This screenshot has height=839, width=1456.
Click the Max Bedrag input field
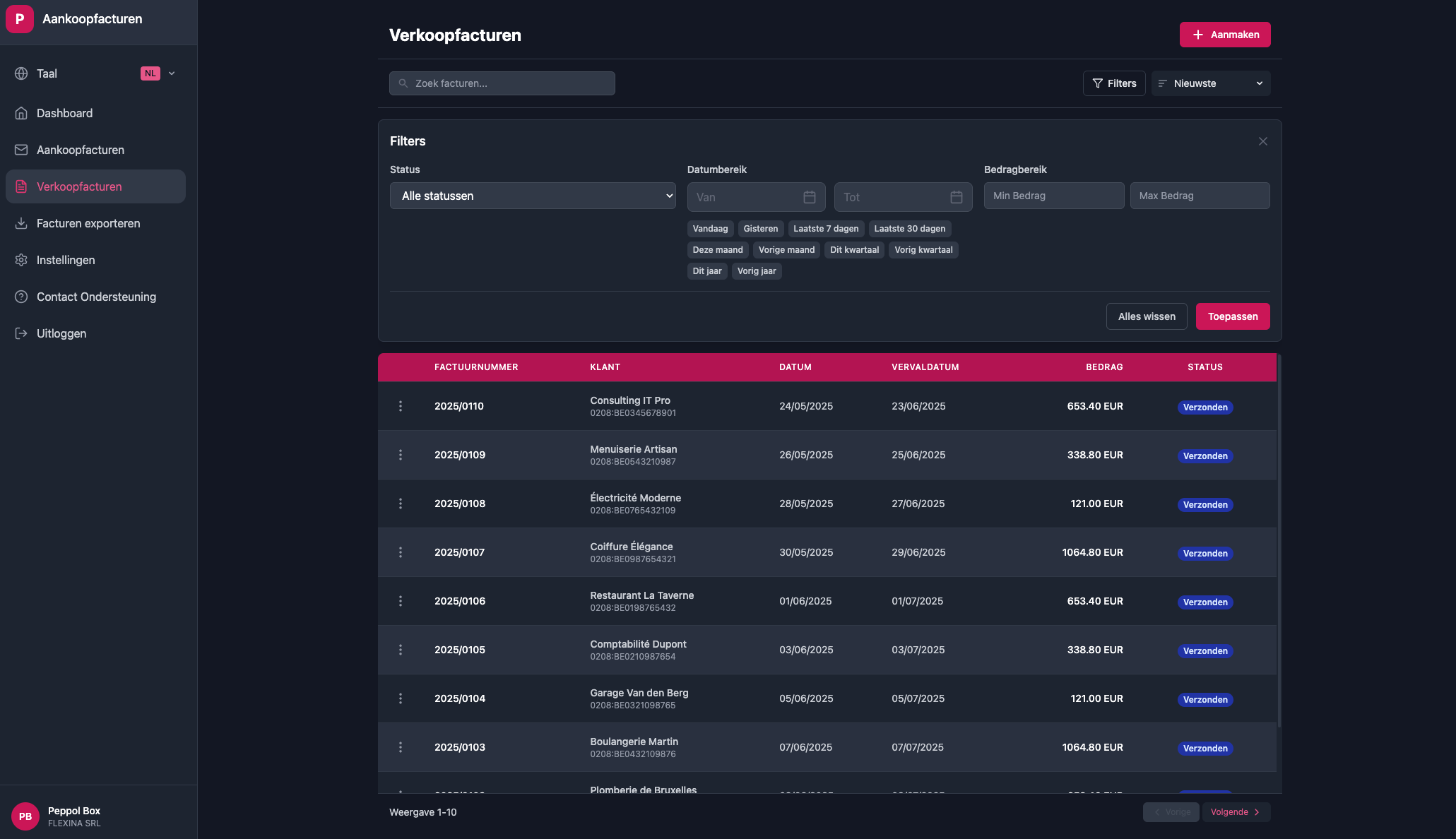[1200, 196]
